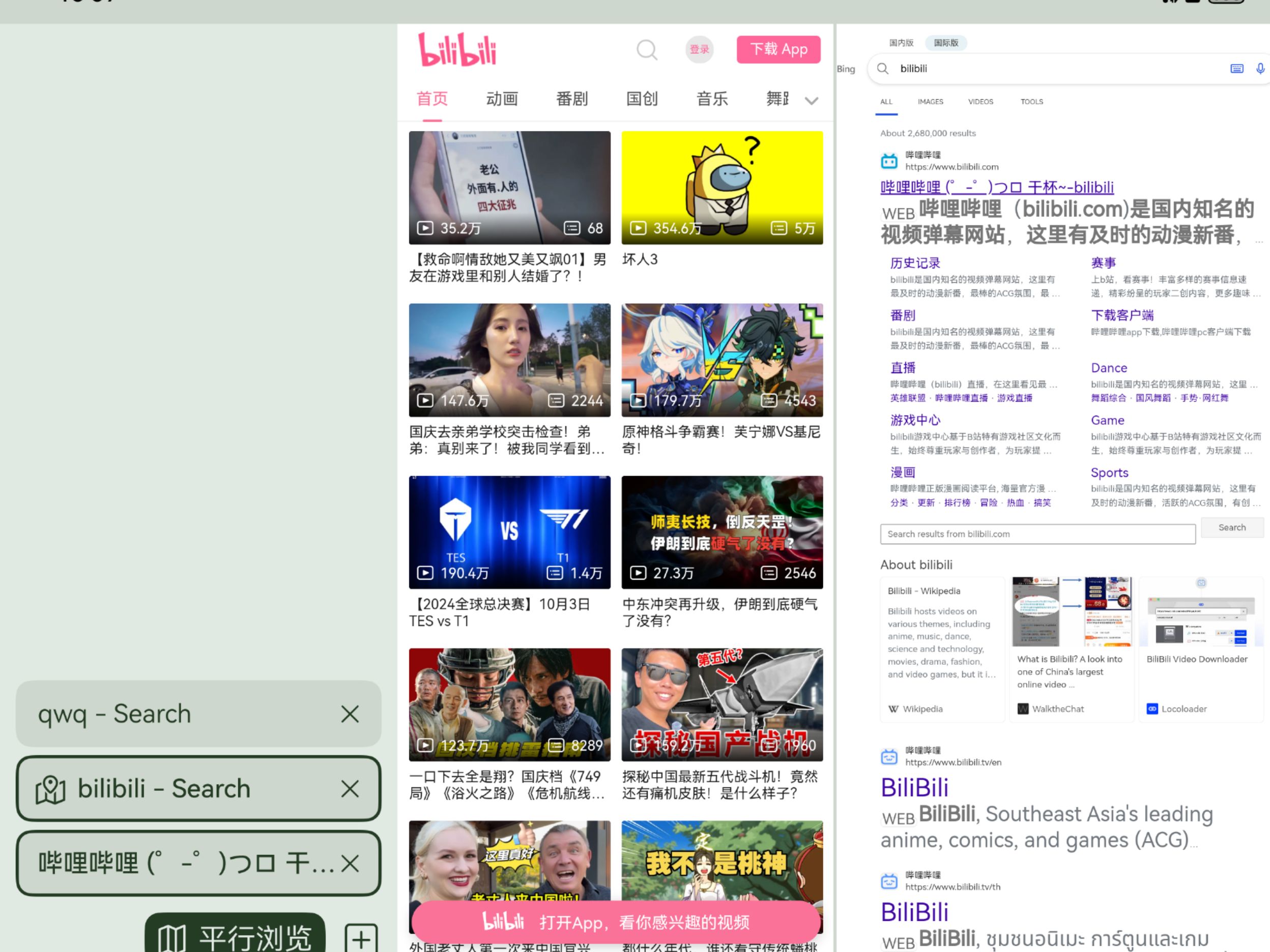Click the site Search button
The image size is (1270, 952).
tap(1232, 527)
